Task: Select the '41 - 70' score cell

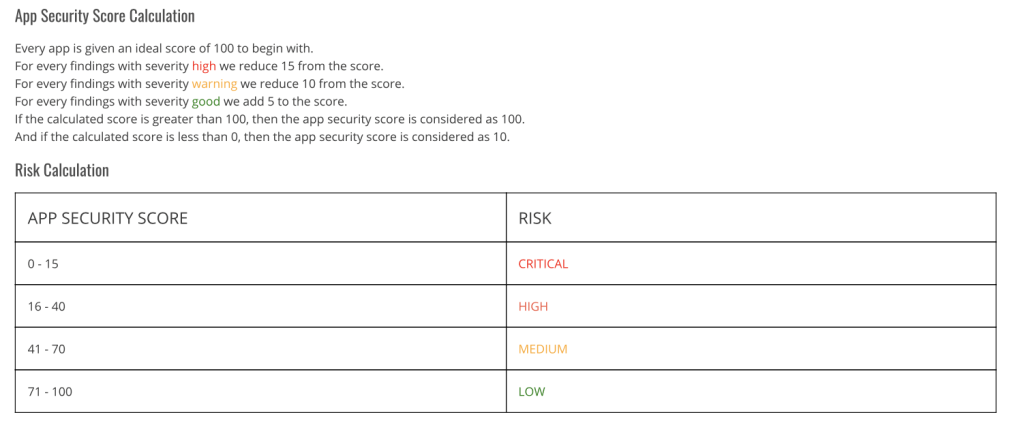Action: click(x=47, y=350)
